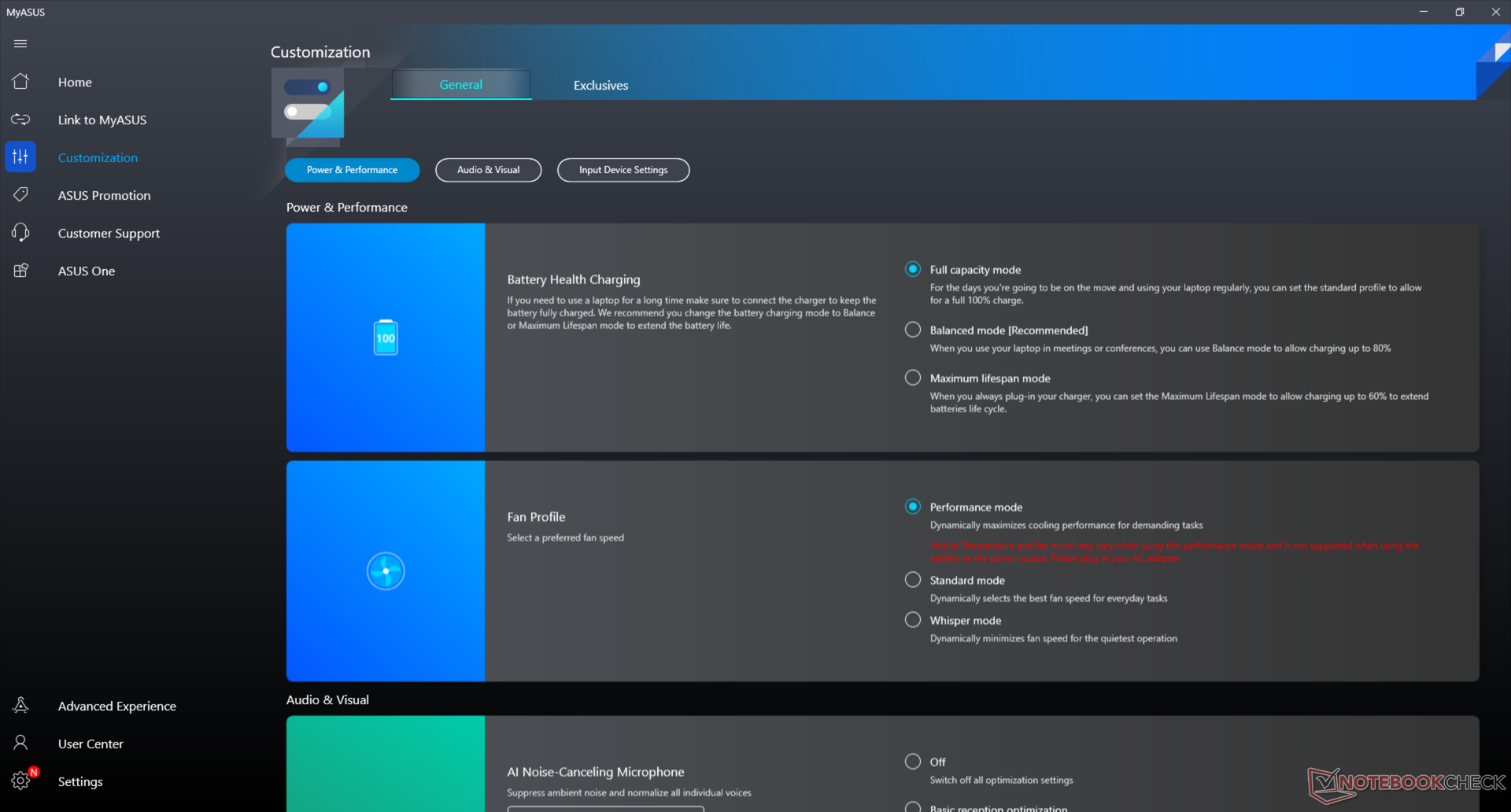Jump to Input Device Settings
This screenshot has height=812, width=1511.
click(623, 170)
